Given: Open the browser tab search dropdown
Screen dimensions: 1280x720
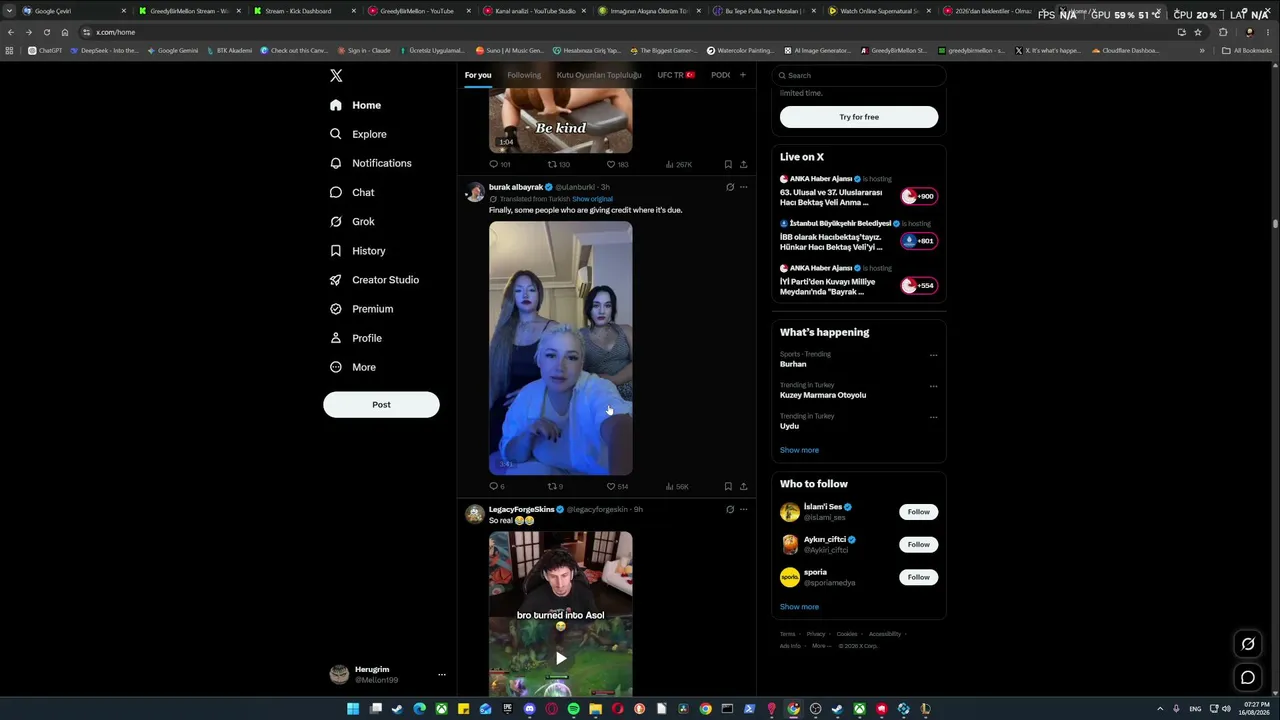Looking at the screenshot, I should tap(10, 11).
